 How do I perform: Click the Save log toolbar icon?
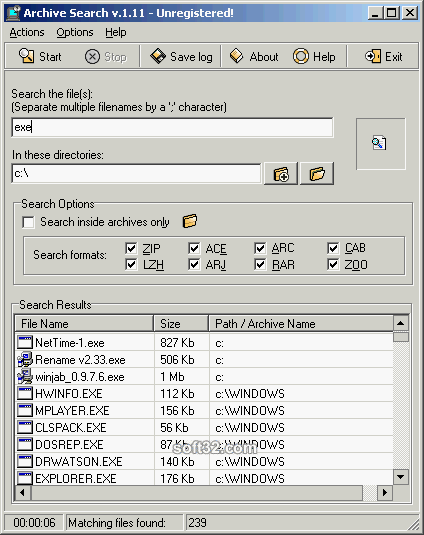158,56
